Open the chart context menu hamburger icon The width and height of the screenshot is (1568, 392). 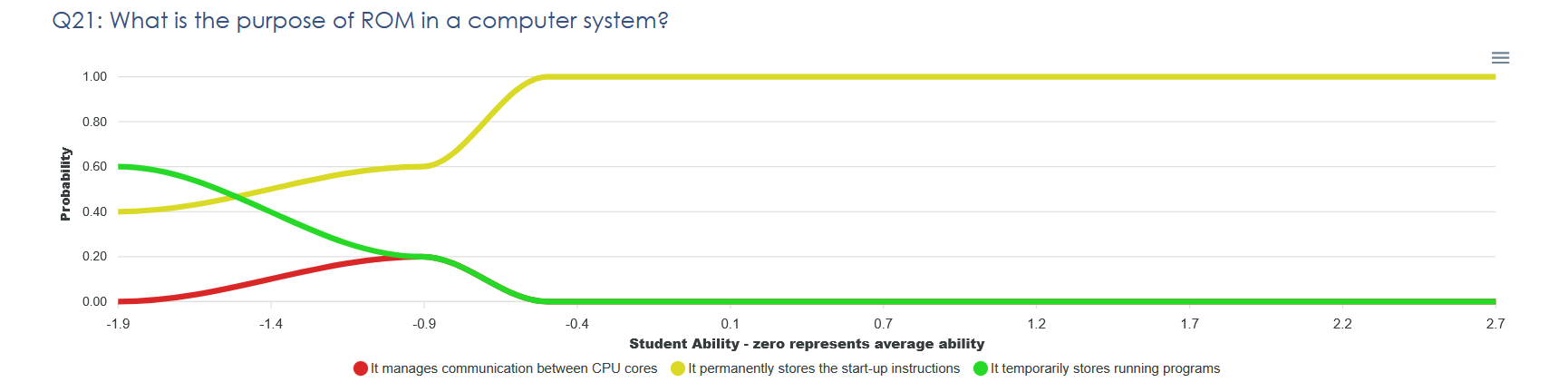point(1500,58)
